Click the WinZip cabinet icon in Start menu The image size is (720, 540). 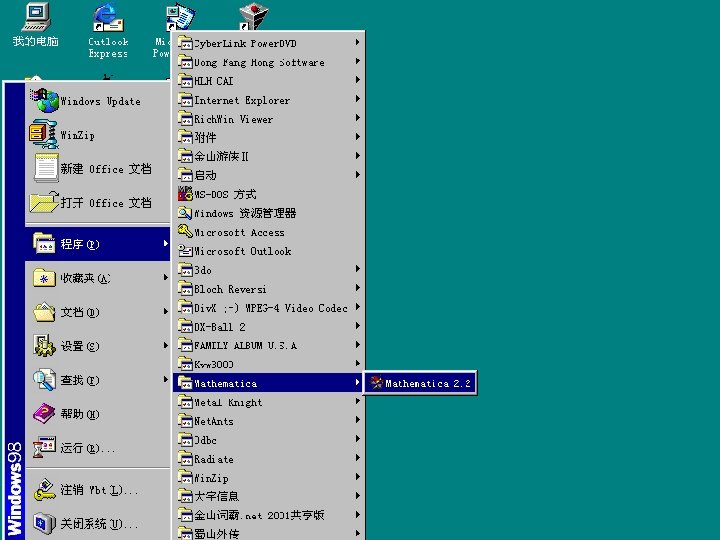click(x=44, y=135)
